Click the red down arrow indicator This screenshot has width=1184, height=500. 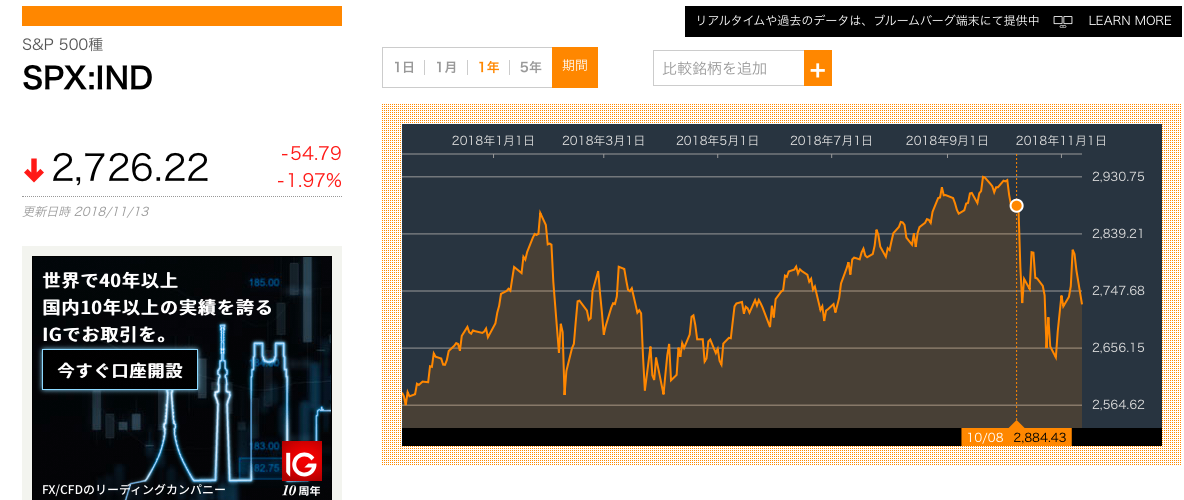[34, 173]
